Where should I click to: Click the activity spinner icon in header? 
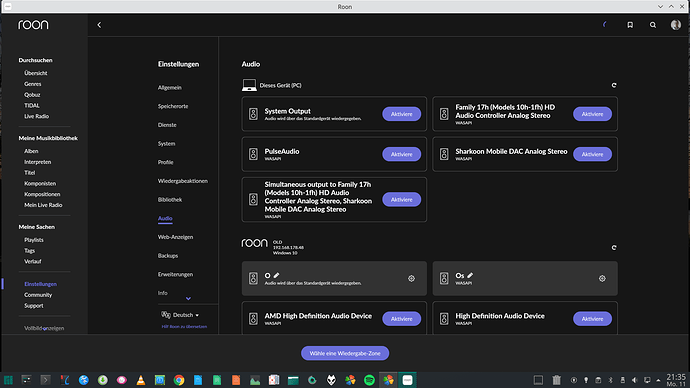click(x=605, y=25)
